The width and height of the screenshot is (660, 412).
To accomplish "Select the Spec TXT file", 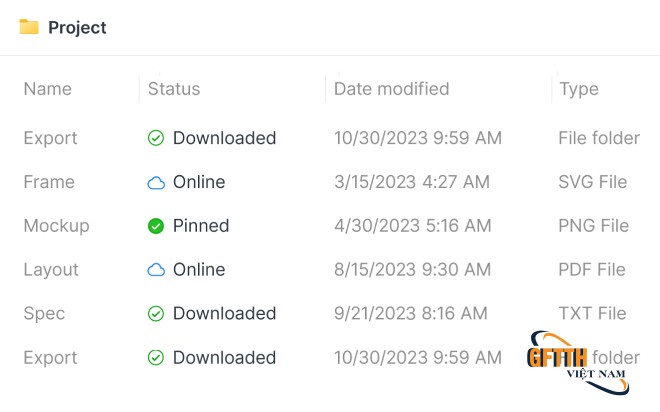I will click(44, 314).
